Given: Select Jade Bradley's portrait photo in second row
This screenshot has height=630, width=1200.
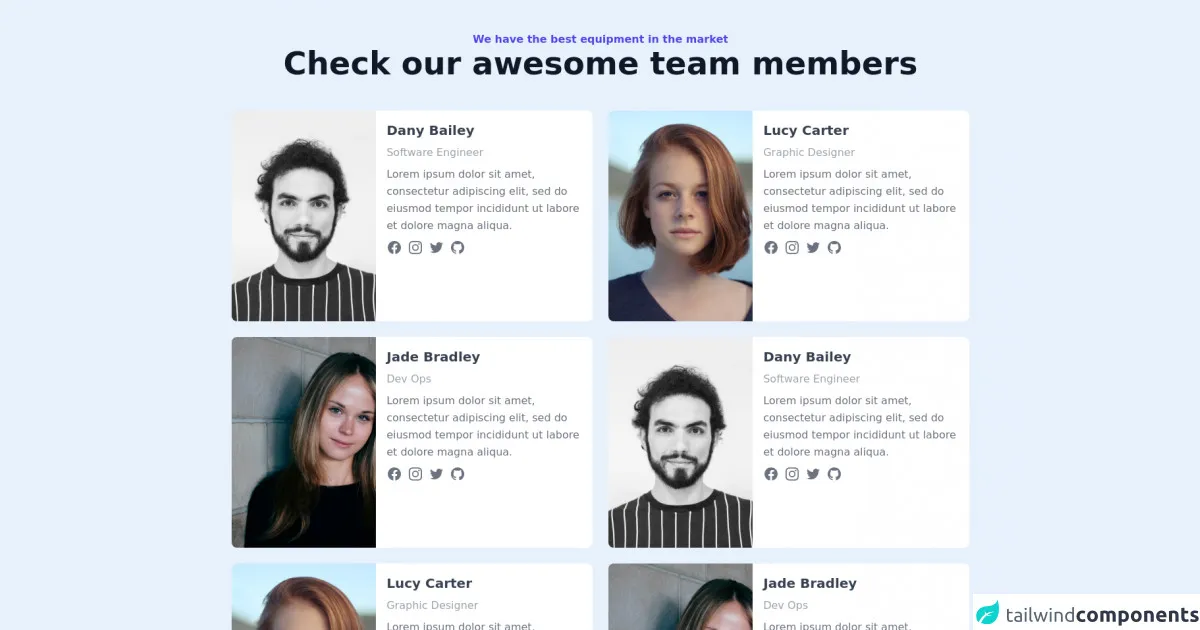Looking at the screenshot, I should [304, 442].
